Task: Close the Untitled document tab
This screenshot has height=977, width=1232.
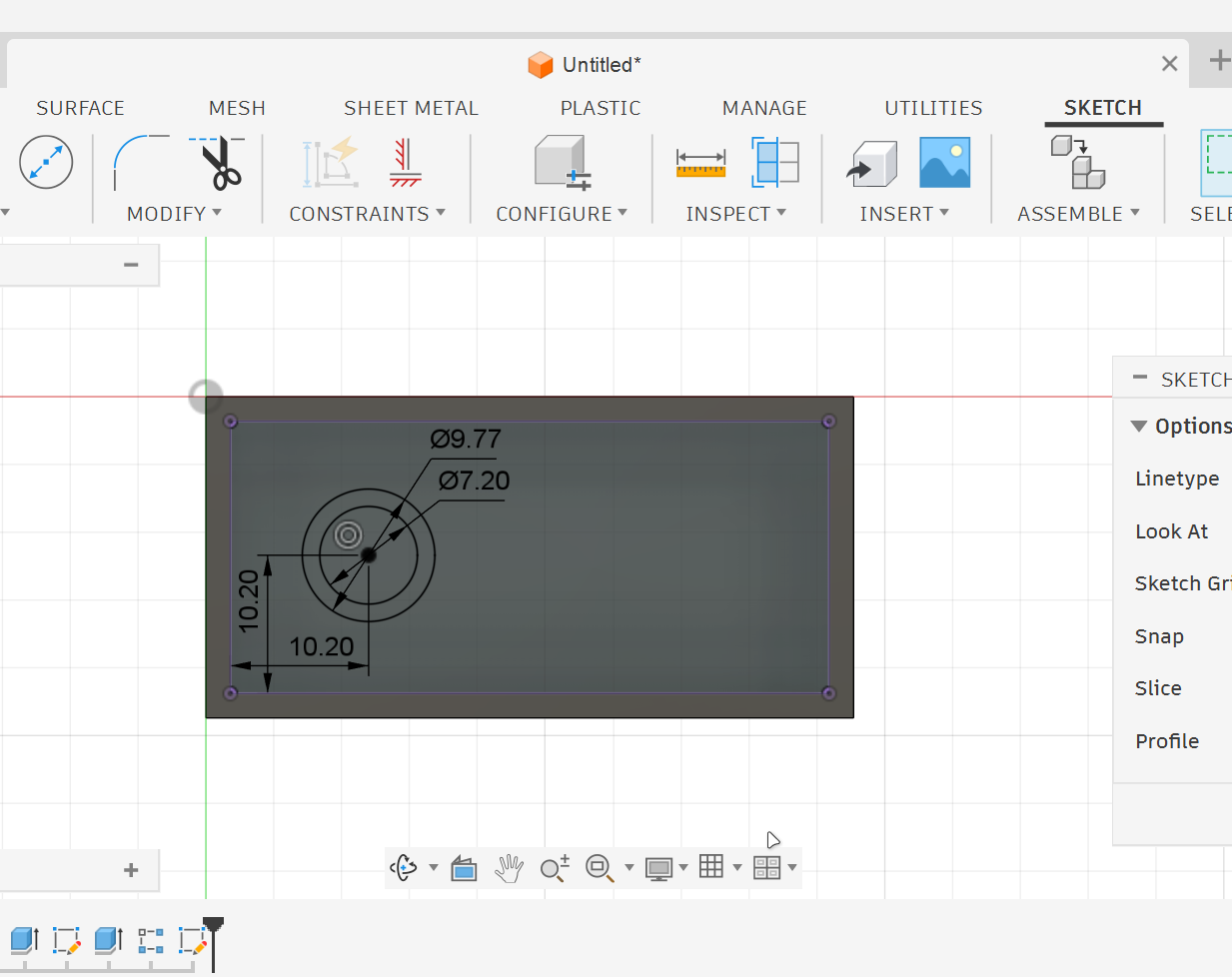Action: 1169,64
